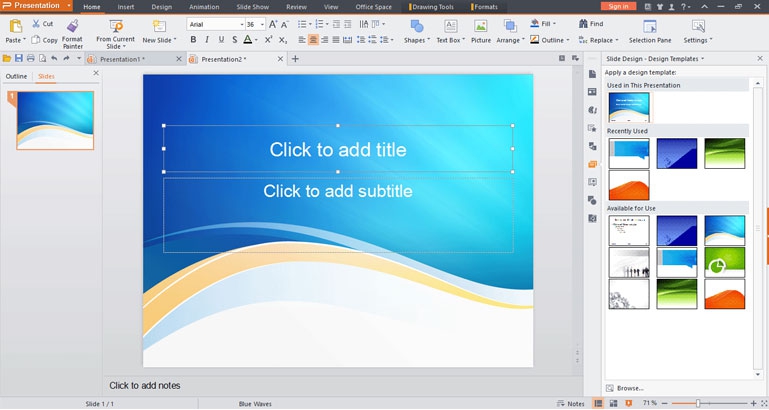Justify paragraph text
This screenshot has height=410, width=769.
pos(335,40)
